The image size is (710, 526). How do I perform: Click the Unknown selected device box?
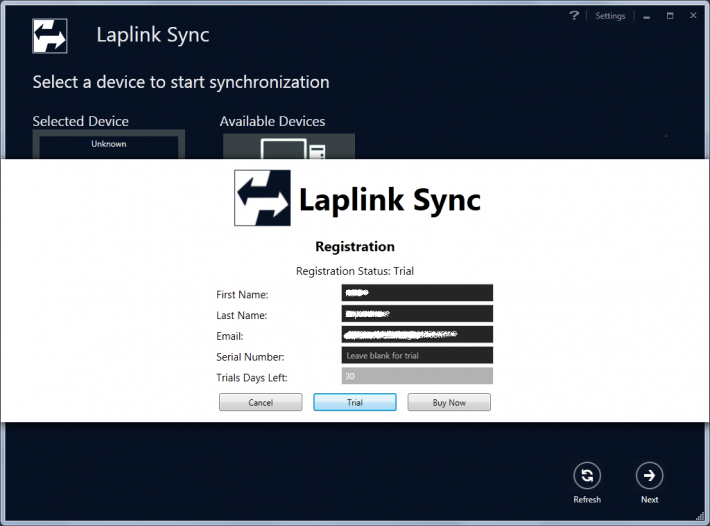coord(109,144)
